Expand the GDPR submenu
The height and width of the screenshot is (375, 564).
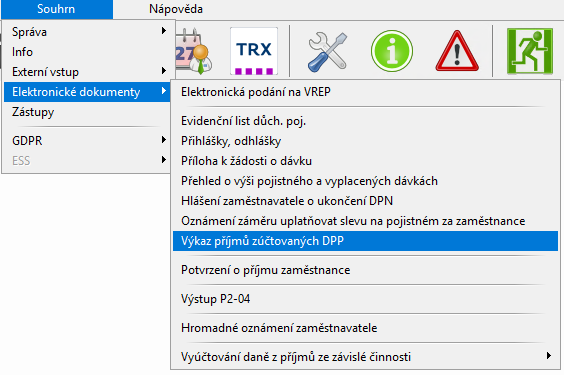coord(87,140)
